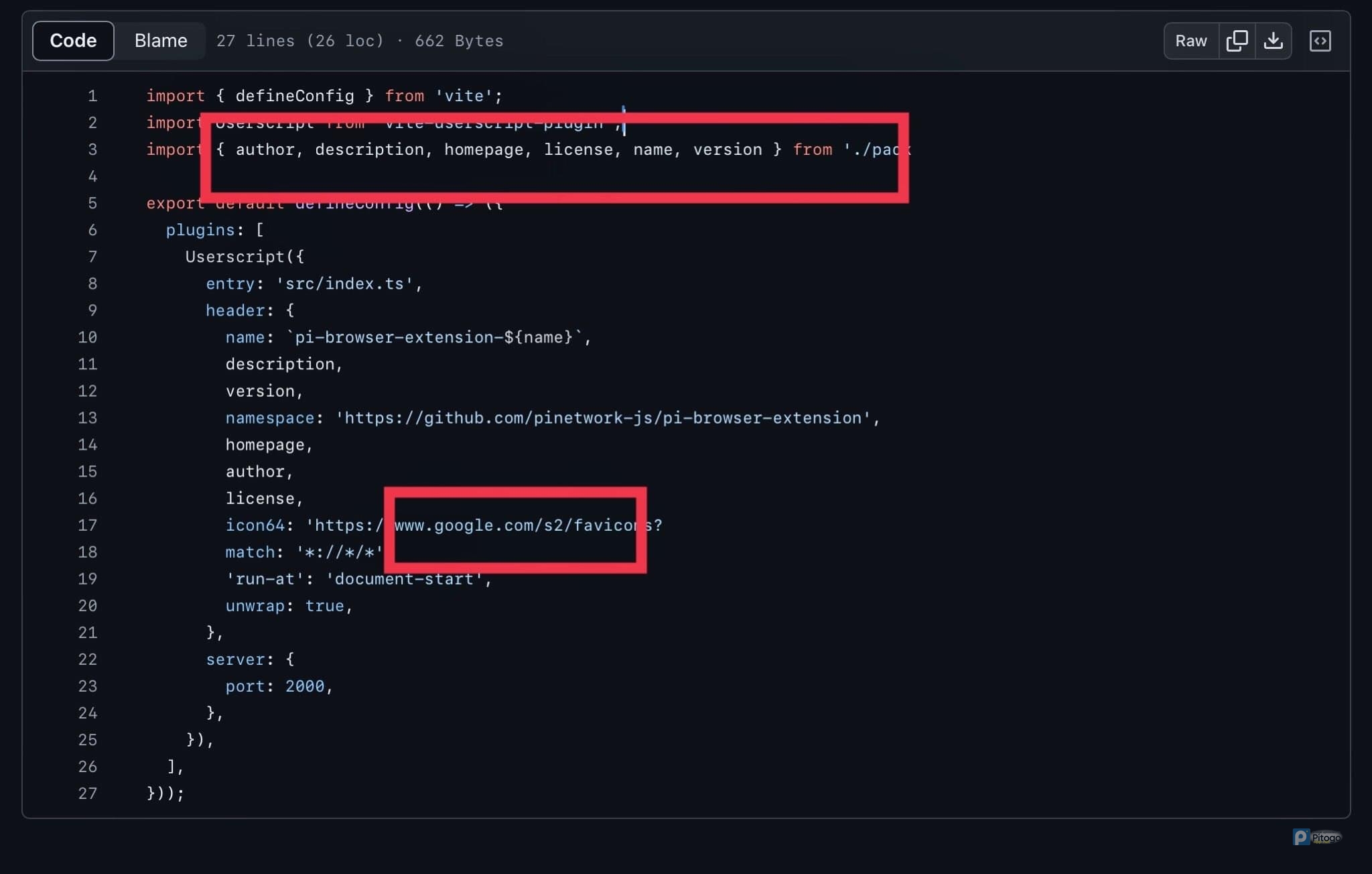Click line number 1
The image size is (1372, 874).
[92, 96]
